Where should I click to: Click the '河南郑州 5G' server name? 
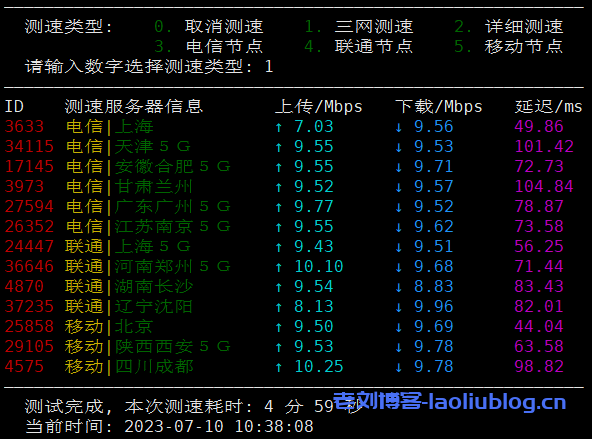click(x=173, y=266)
